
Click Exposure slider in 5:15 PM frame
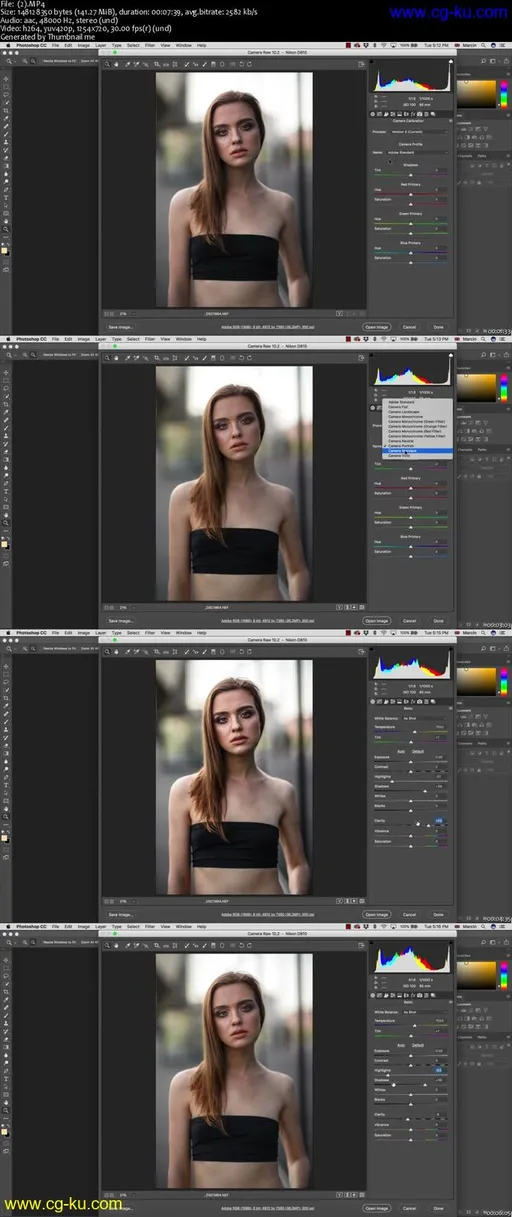click(410, 762)
